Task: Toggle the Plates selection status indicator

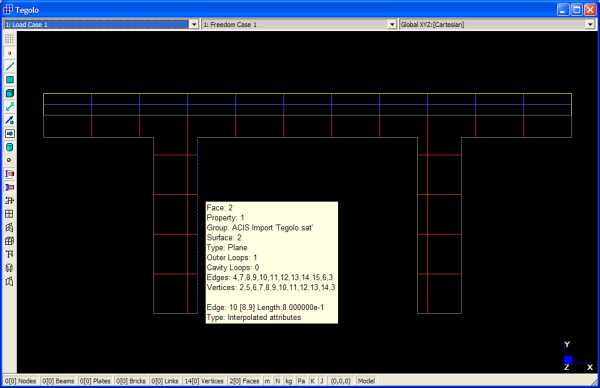Action: [95, 381]
